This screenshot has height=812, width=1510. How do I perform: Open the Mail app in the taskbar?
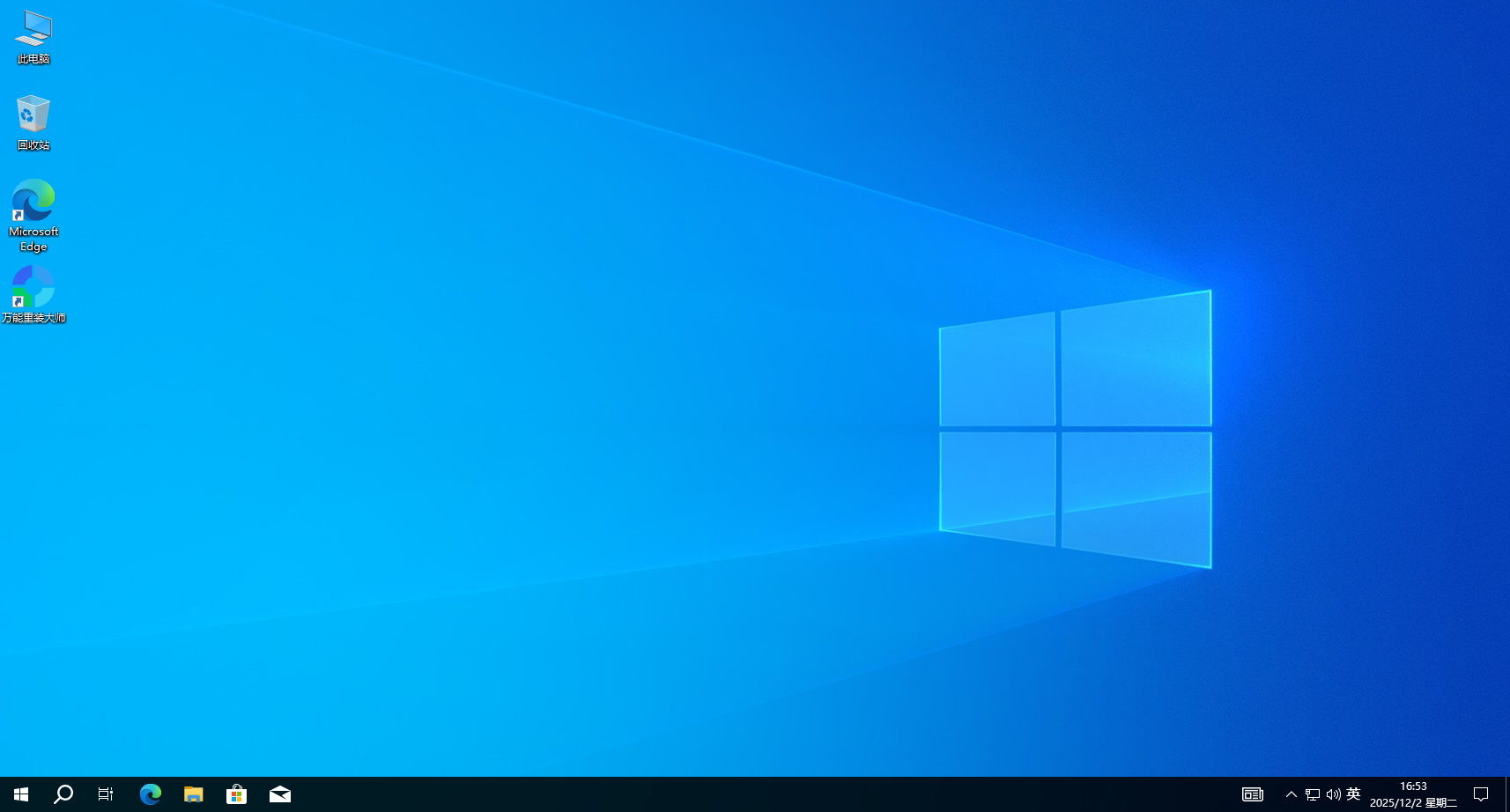(x=280, y=794)
